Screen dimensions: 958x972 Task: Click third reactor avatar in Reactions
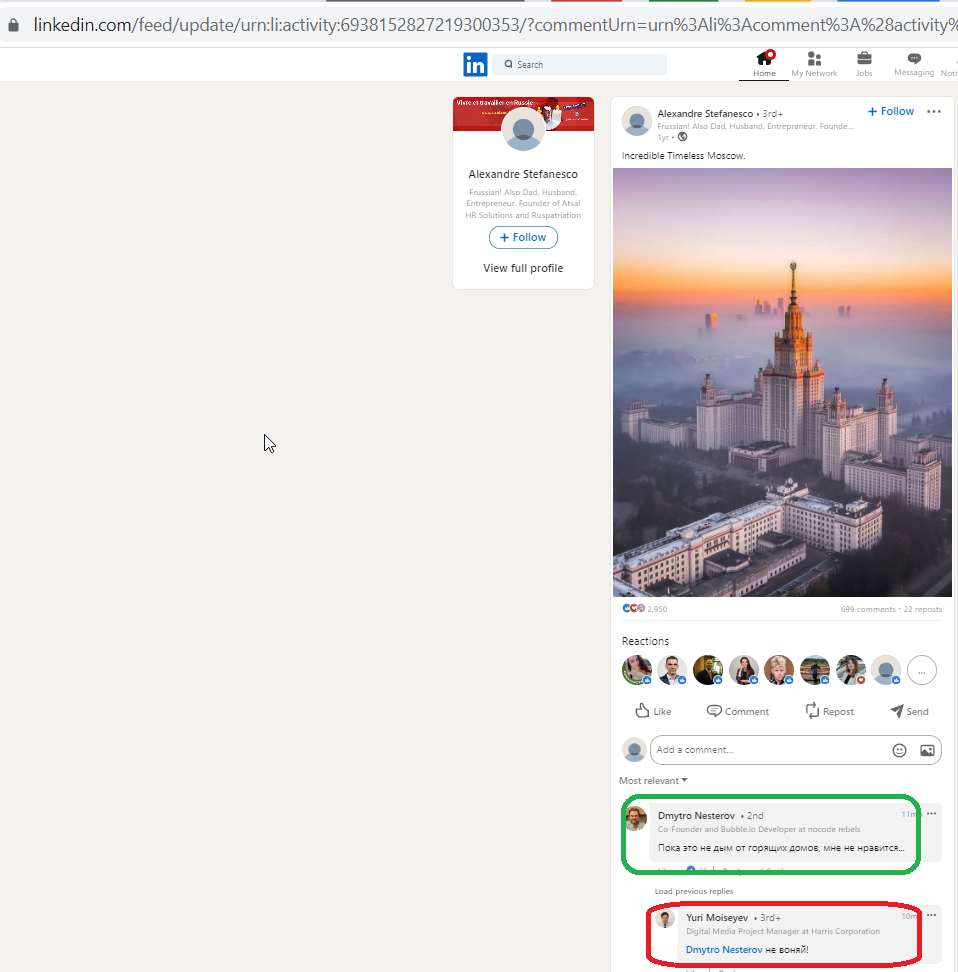(x=708, y=670)
